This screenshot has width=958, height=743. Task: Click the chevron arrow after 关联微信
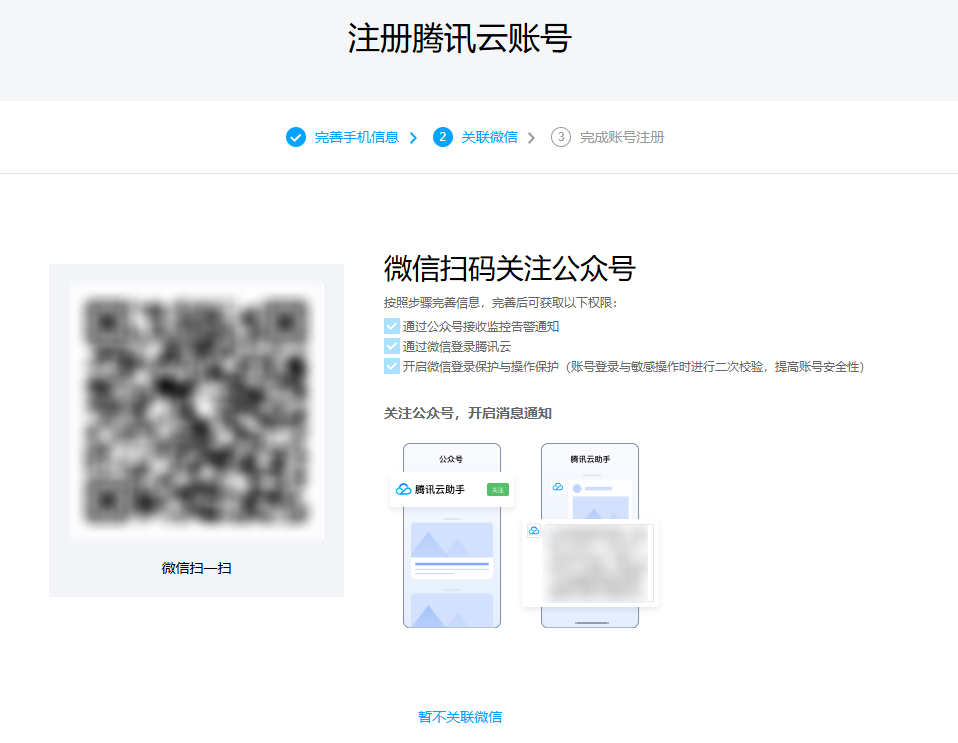tap(531, 138)
